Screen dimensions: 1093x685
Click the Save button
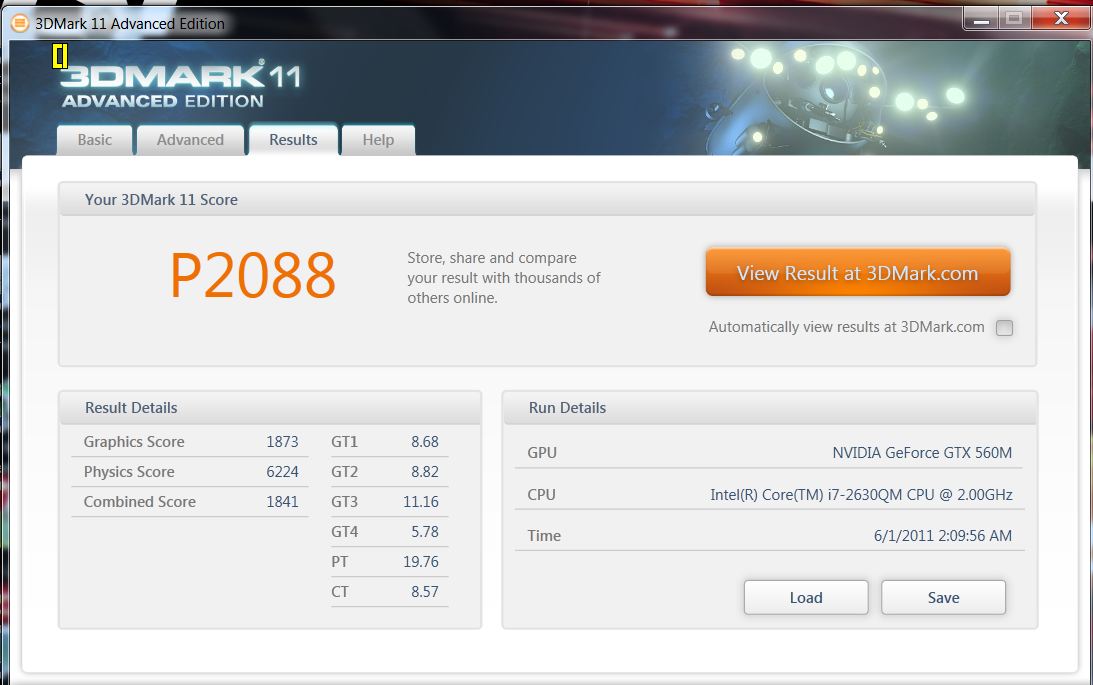943,597
